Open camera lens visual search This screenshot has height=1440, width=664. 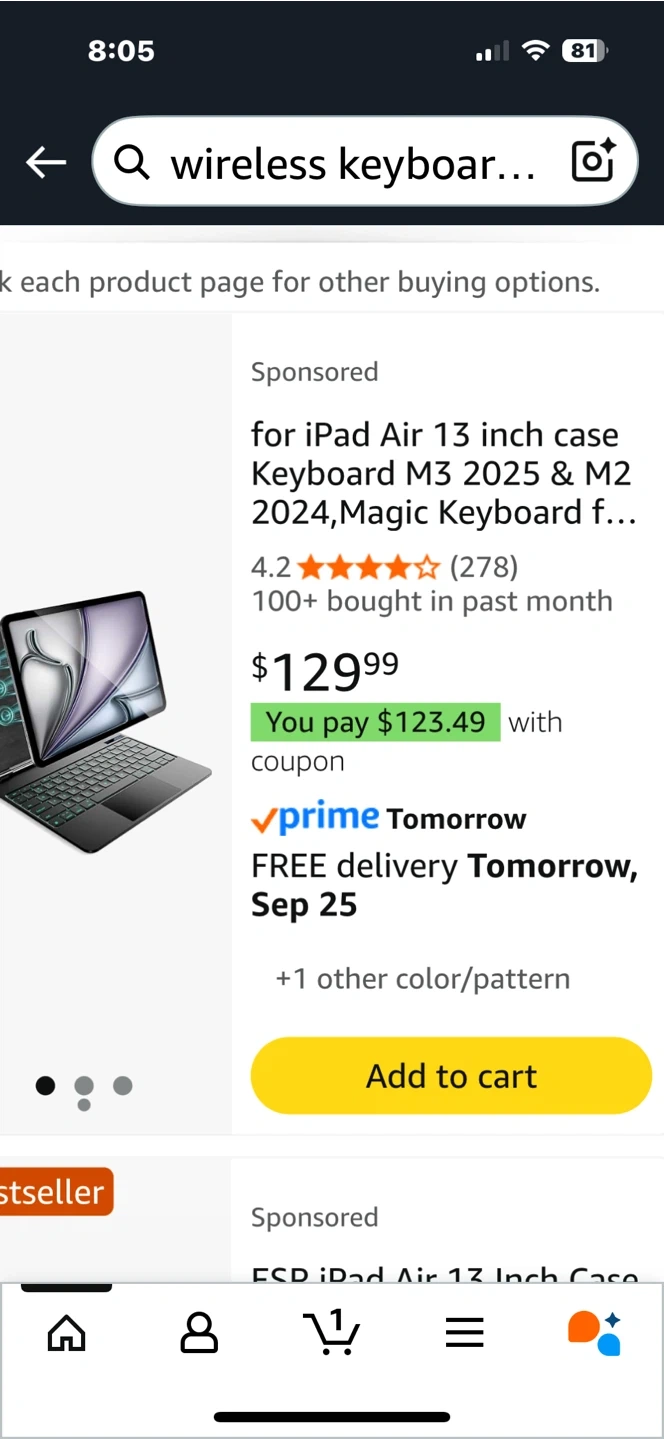(x=592, y=161)
